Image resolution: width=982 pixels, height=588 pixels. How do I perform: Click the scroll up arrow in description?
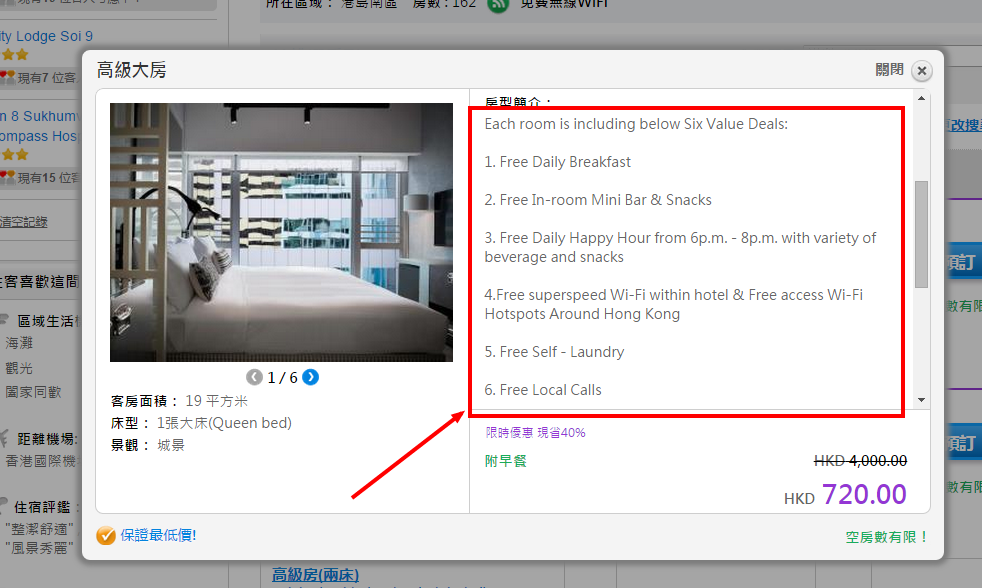coord(921,98)
